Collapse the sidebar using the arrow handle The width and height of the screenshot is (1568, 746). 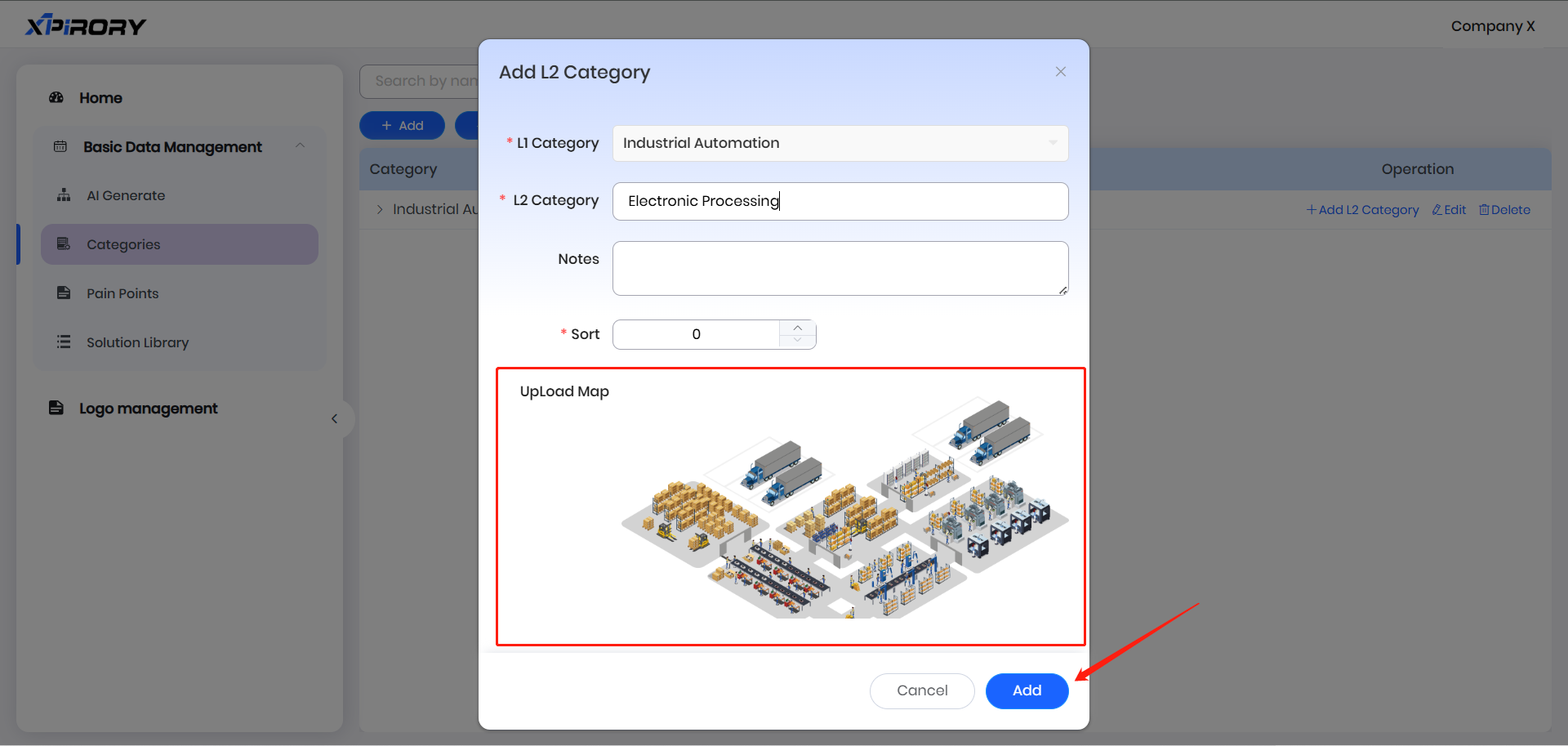click(x=335, y=419)
